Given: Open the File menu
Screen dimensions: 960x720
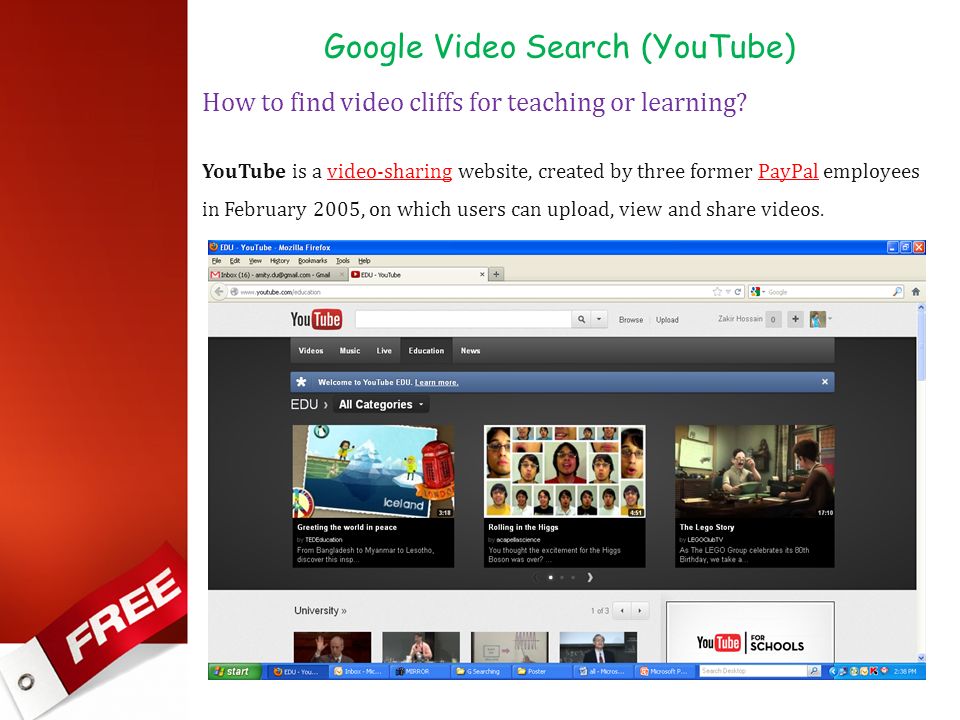Looking at the screenshot, I should pos(216,260).
